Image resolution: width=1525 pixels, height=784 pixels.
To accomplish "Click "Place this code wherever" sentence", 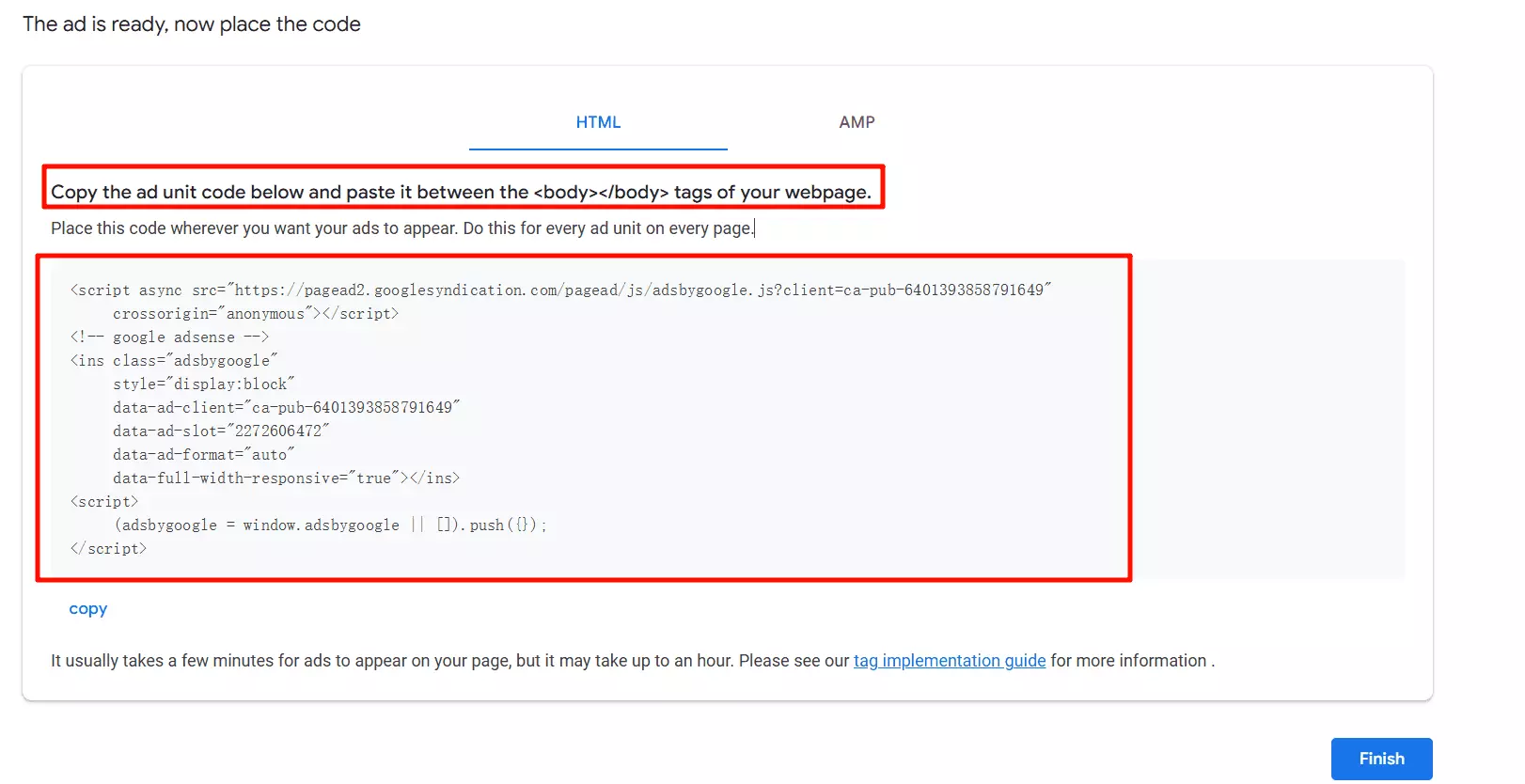I will tap(402, 228).
